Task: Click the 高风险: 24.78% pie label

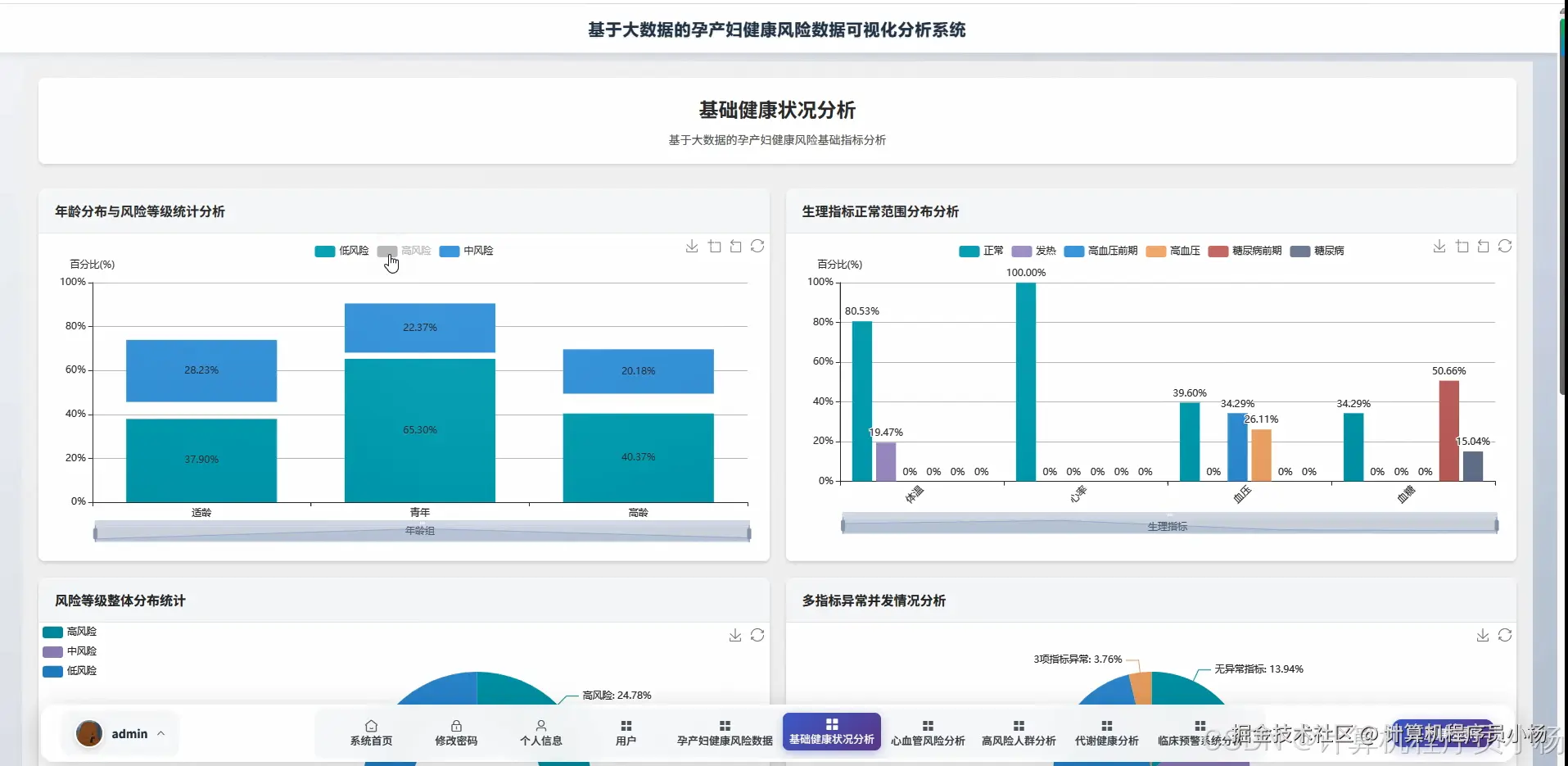Action: 617,695
